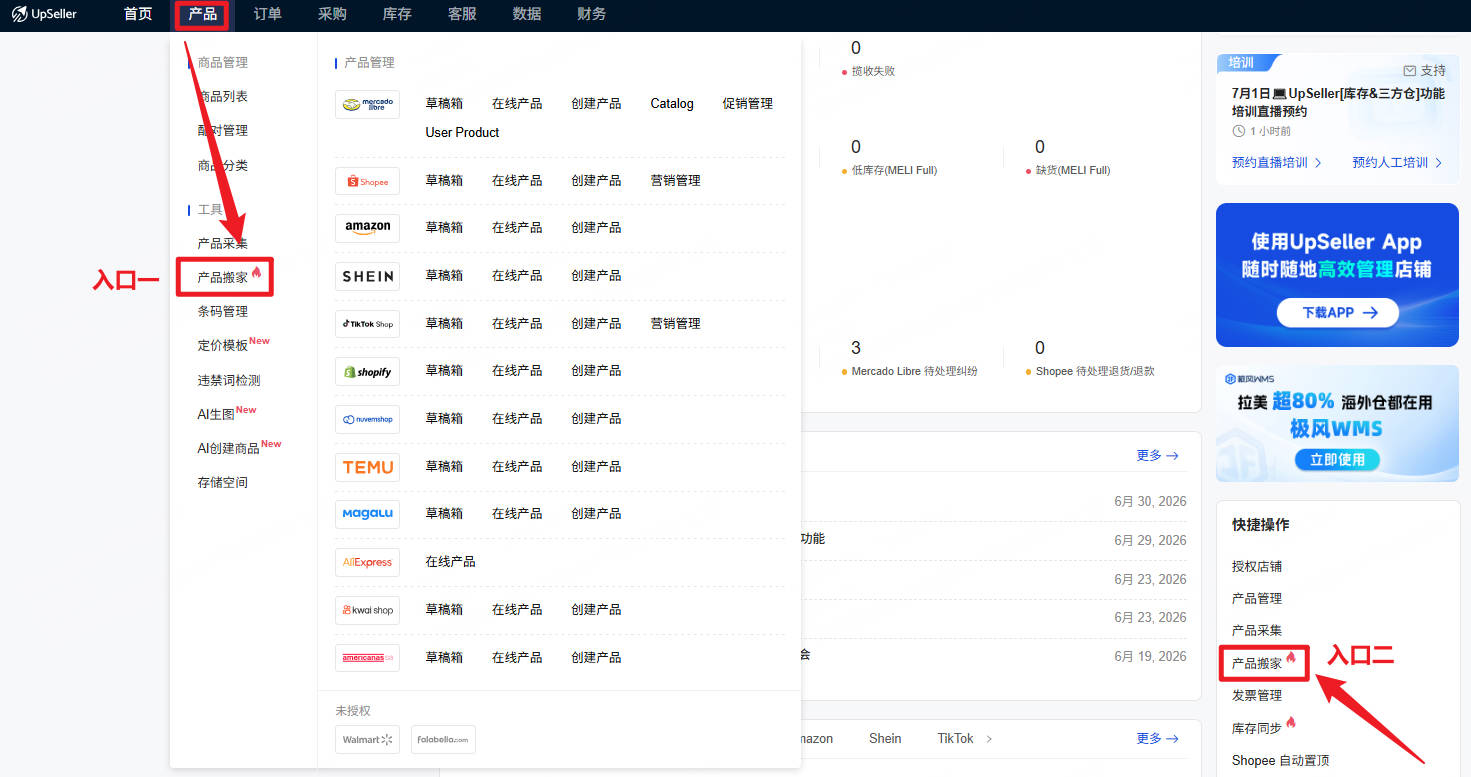Screen dimensions: 1471x777
Task: Open 违禁词检测 tool
Action: coord(229,380)
